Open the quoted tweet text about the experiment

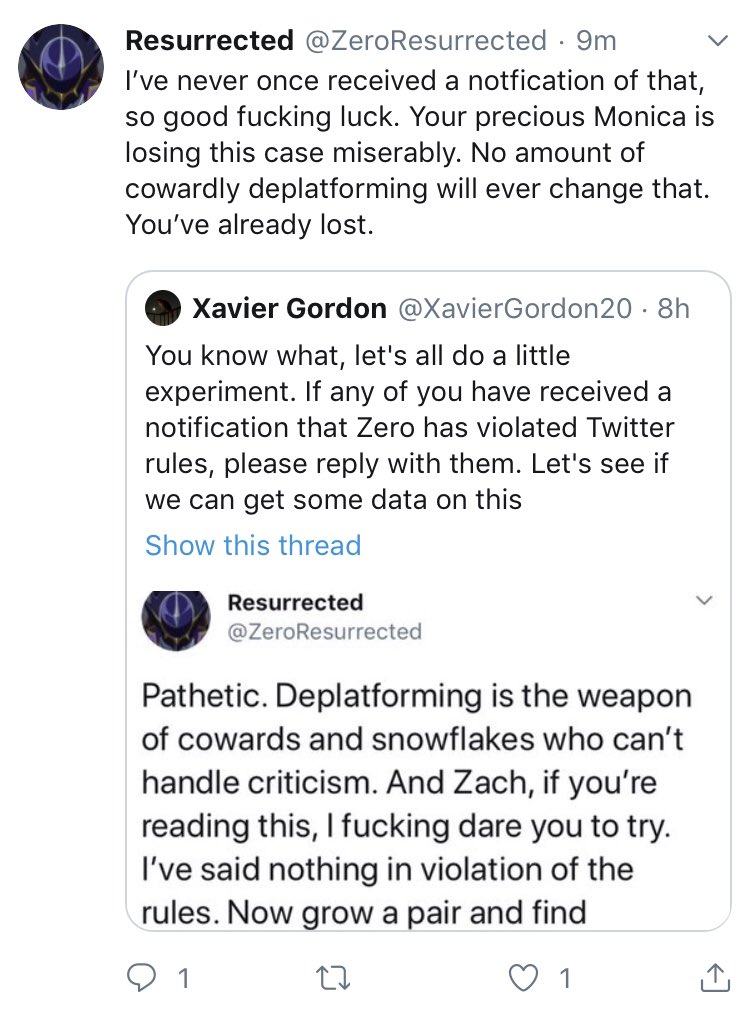pyautogui.click(x=409, y=427)
